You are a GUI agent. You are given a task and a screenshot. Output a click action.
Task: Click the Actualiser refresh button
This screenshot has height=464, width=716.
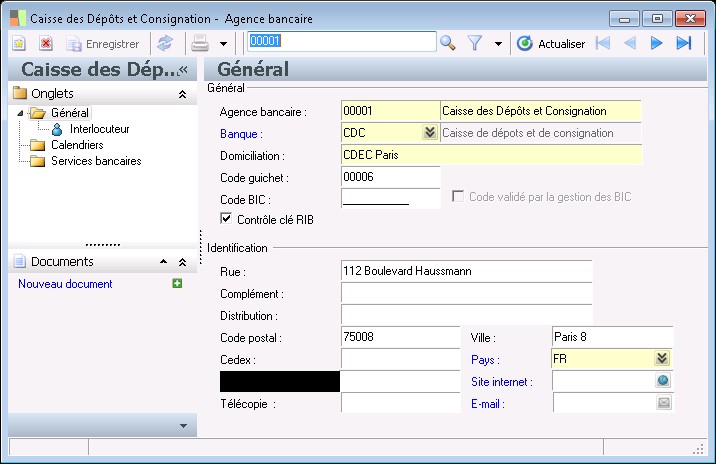[551, 43]
